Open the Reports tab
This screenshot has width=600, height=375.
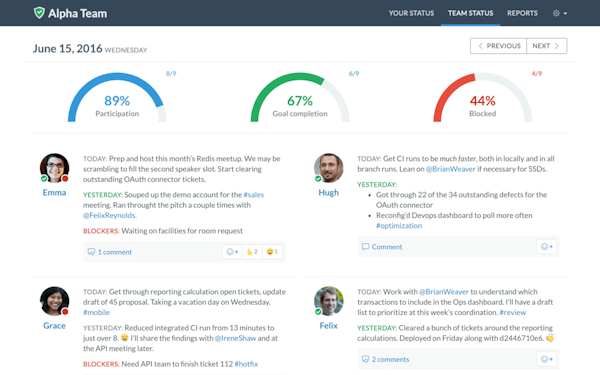pos(522,13)
